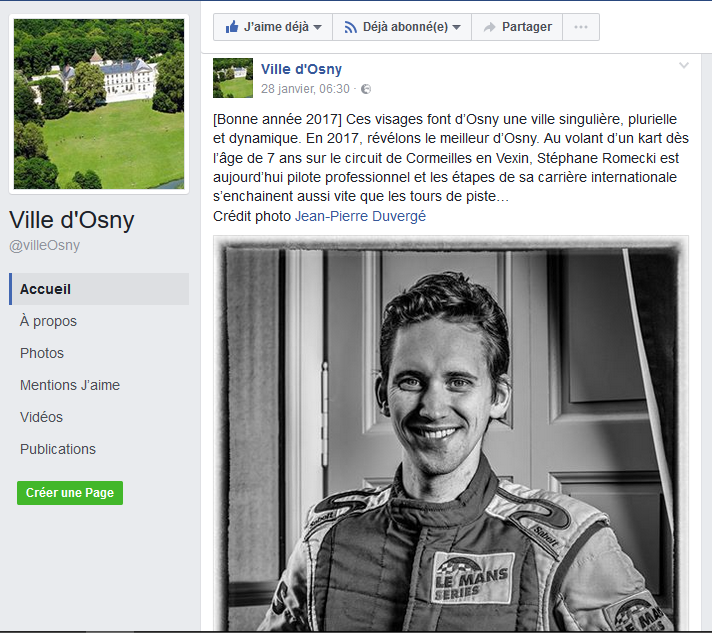Select the Accueil tab in sidebar

99,289
